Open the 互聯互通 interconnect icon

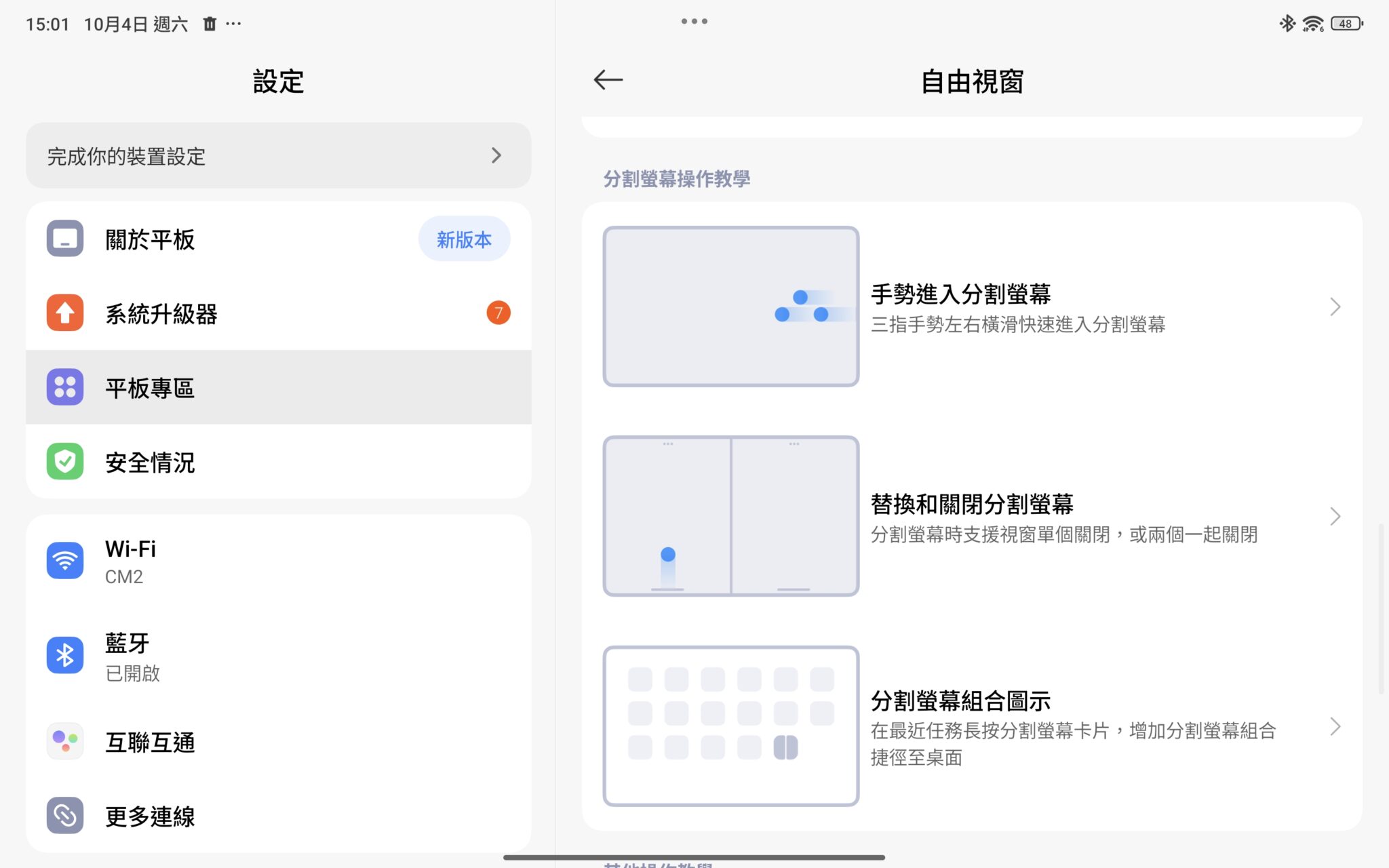(x=65, y=741)
